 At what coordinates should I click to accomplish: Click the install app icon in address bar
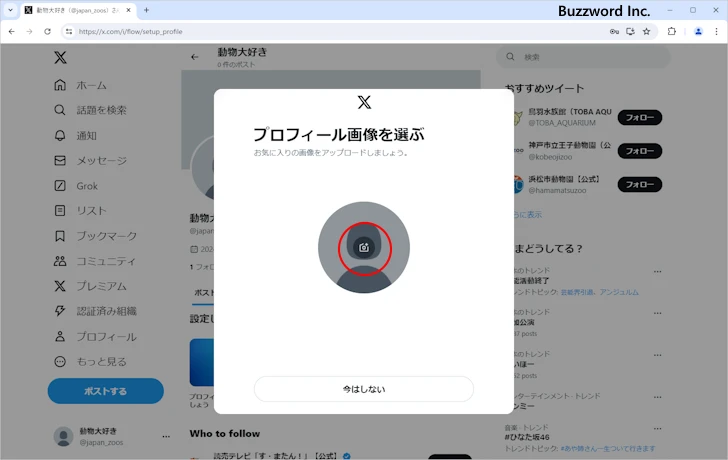coord(630,32)
